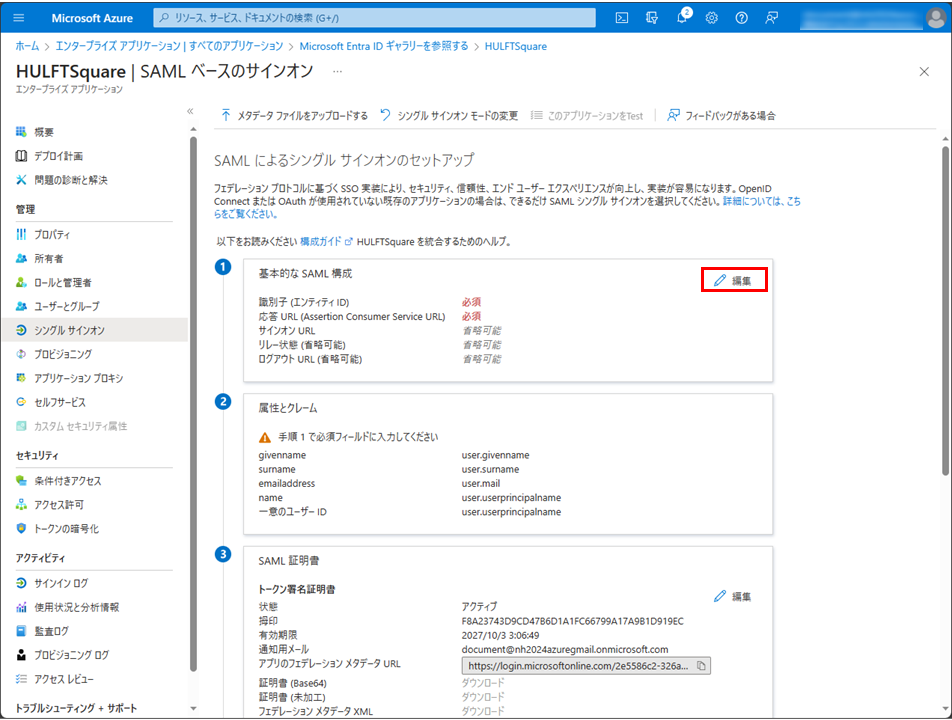This screenshot has height=720, width=952.
Task: Open the notifications bell icon
Action: coord(681,18)
